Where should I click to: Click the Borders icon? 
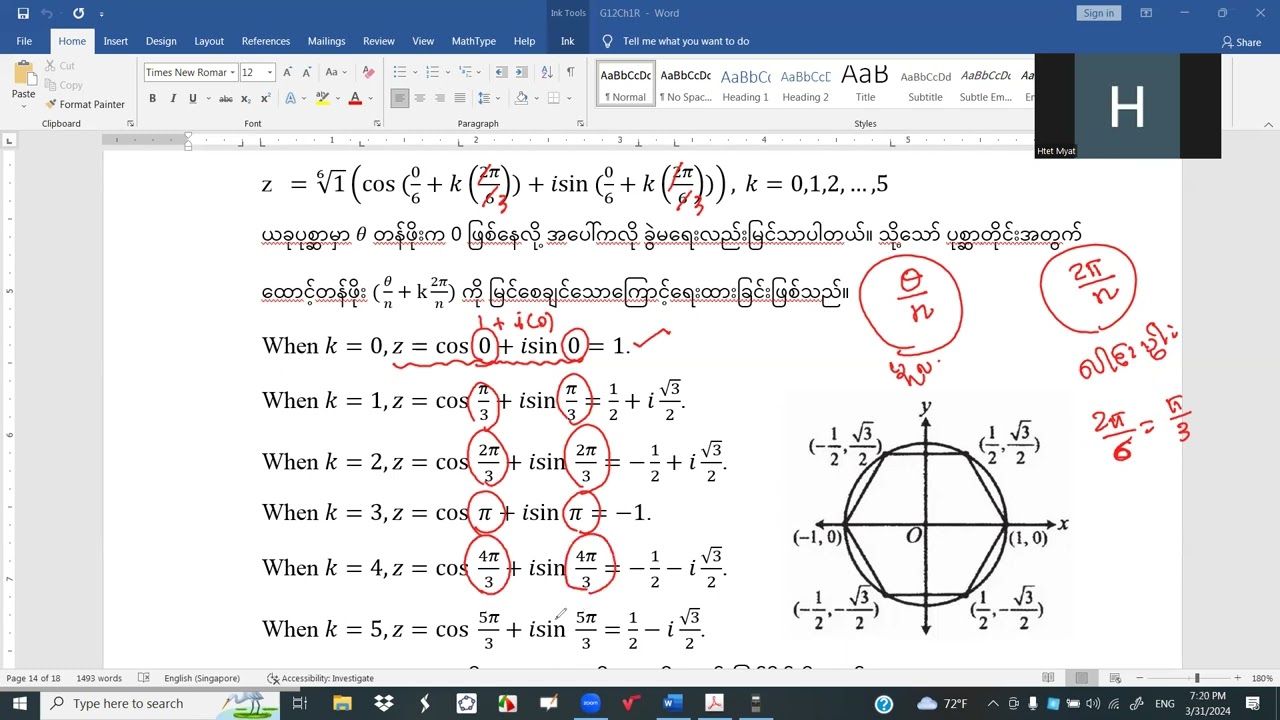coord(553,98)
